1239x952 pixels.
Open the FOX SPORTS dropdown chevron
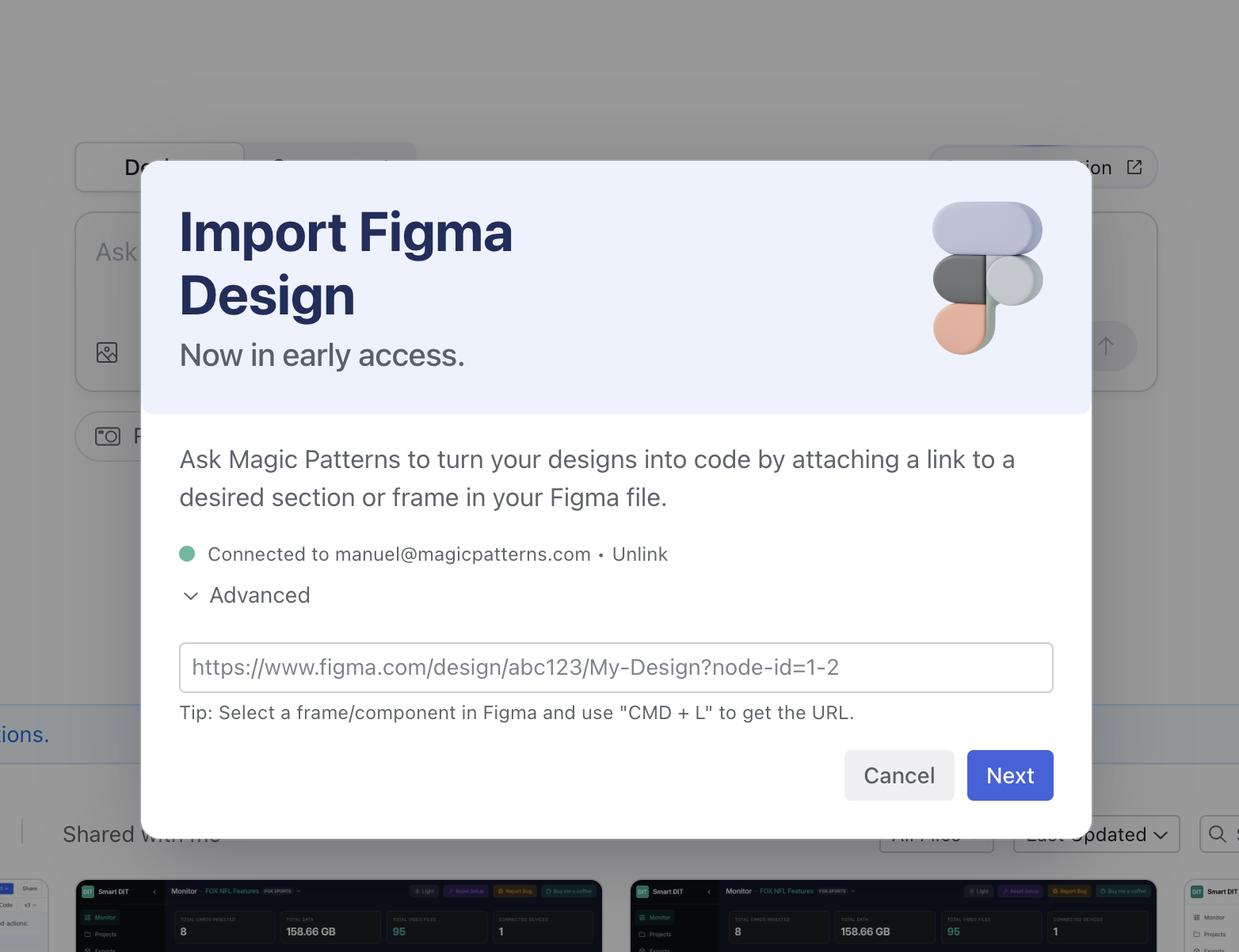298,891
